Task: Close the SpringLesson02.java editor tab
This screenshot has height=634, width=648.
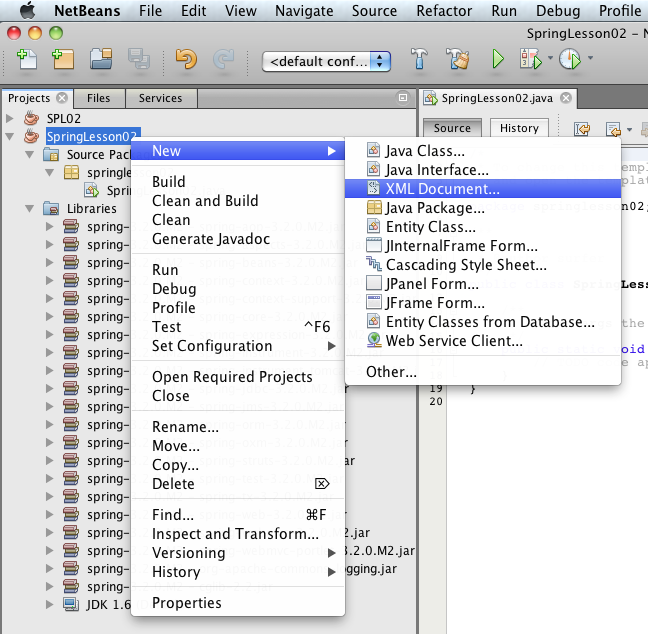Action: pyautogui.click(x=566, y=98)
